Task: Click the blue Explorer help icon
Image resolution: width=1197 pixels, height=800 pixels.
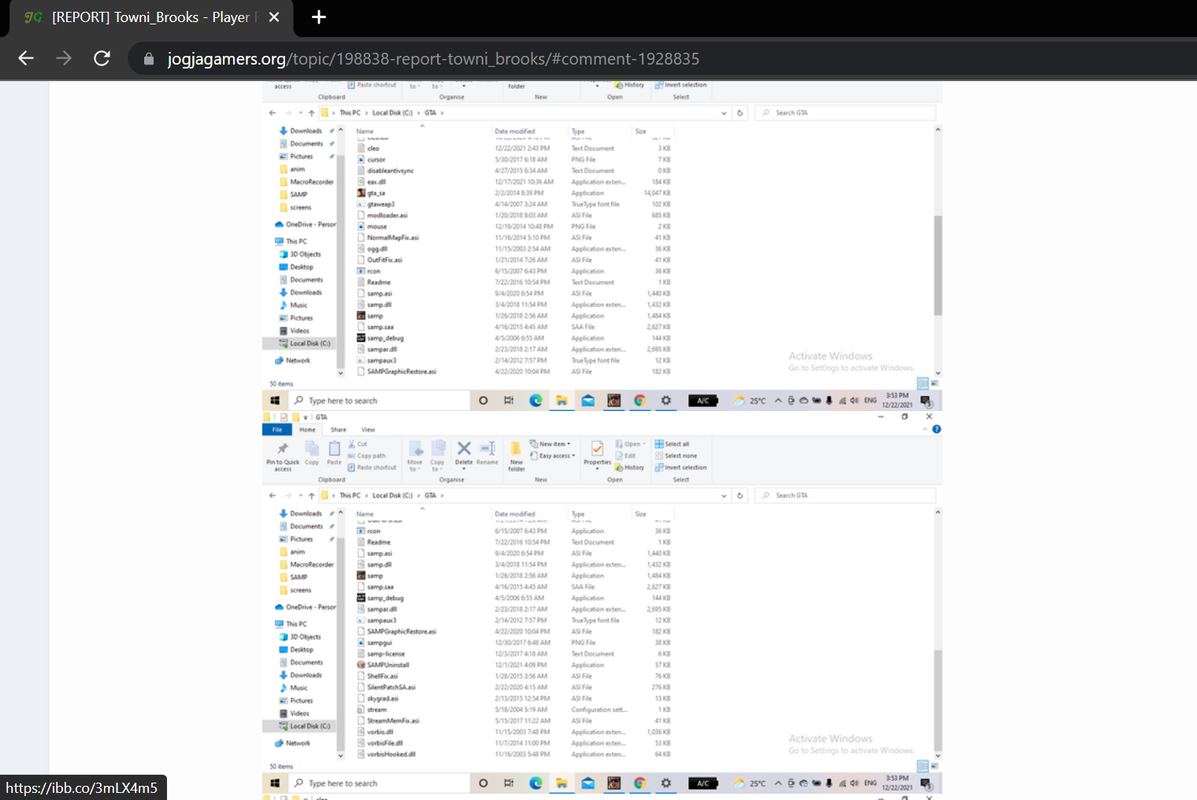Action: tap(937, 429)
